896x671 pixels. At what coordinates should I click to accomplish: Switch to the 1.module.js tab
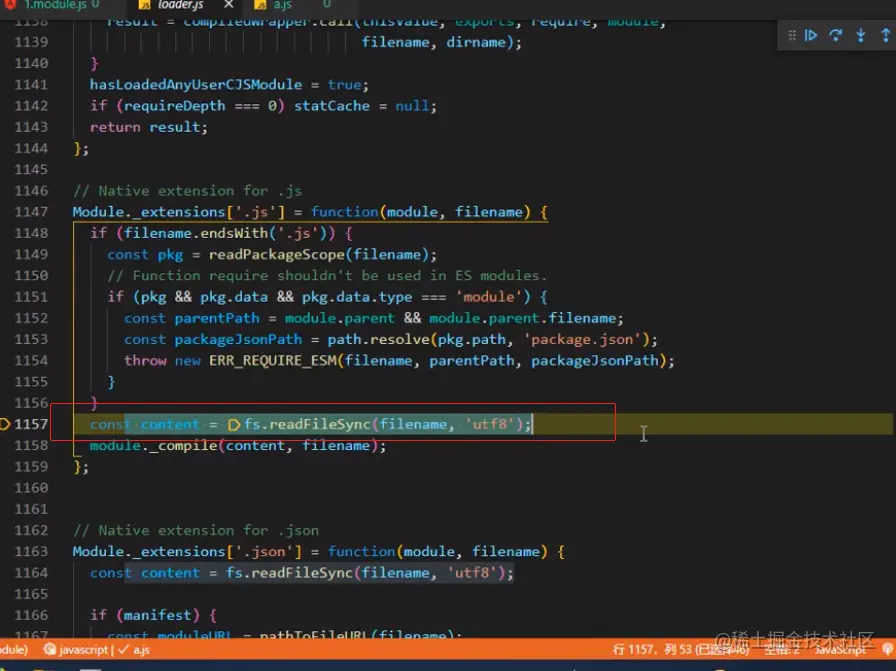coord(54,5)
